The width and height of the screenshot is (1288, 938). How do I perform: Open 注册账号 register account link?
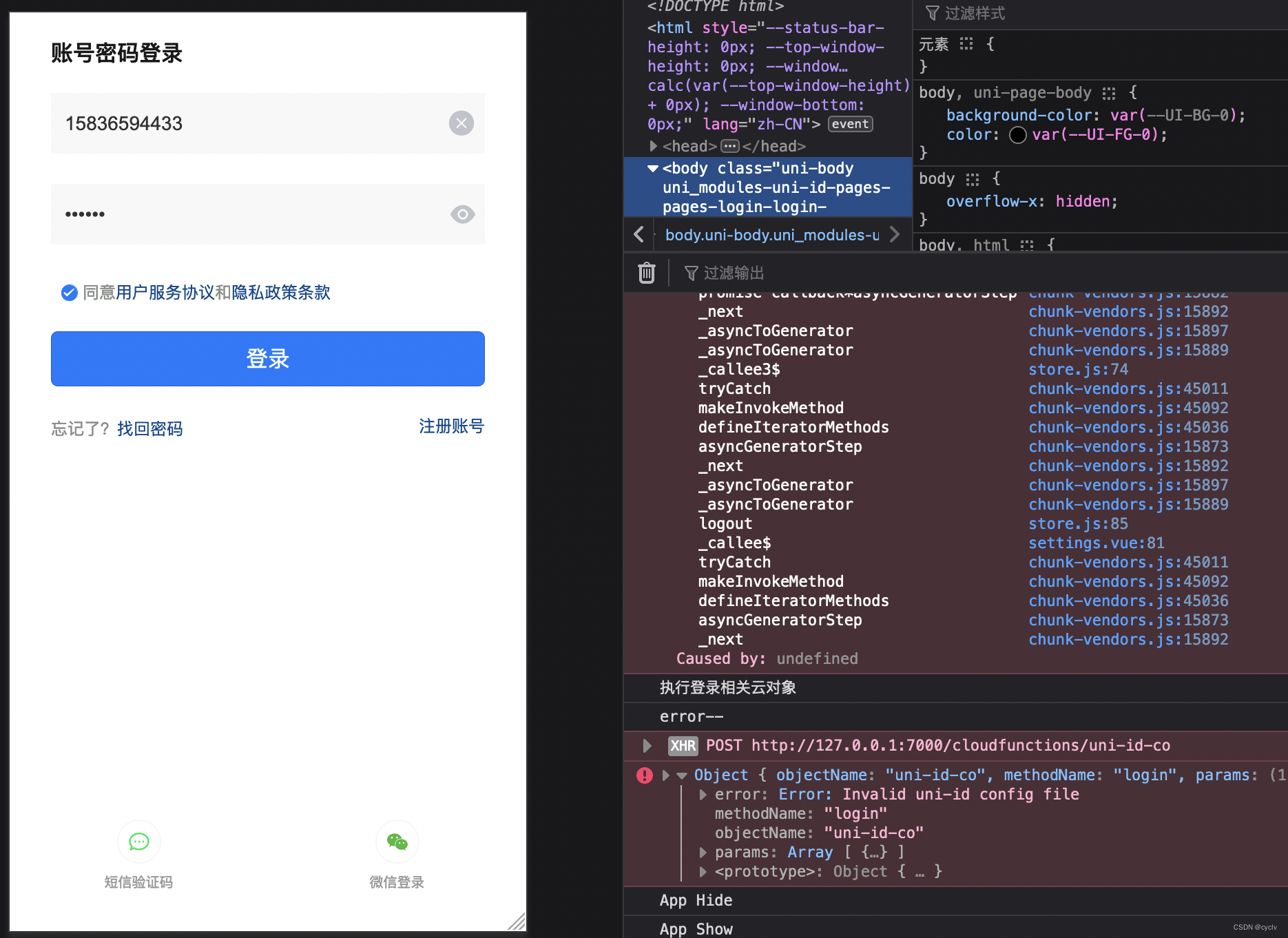452,426
